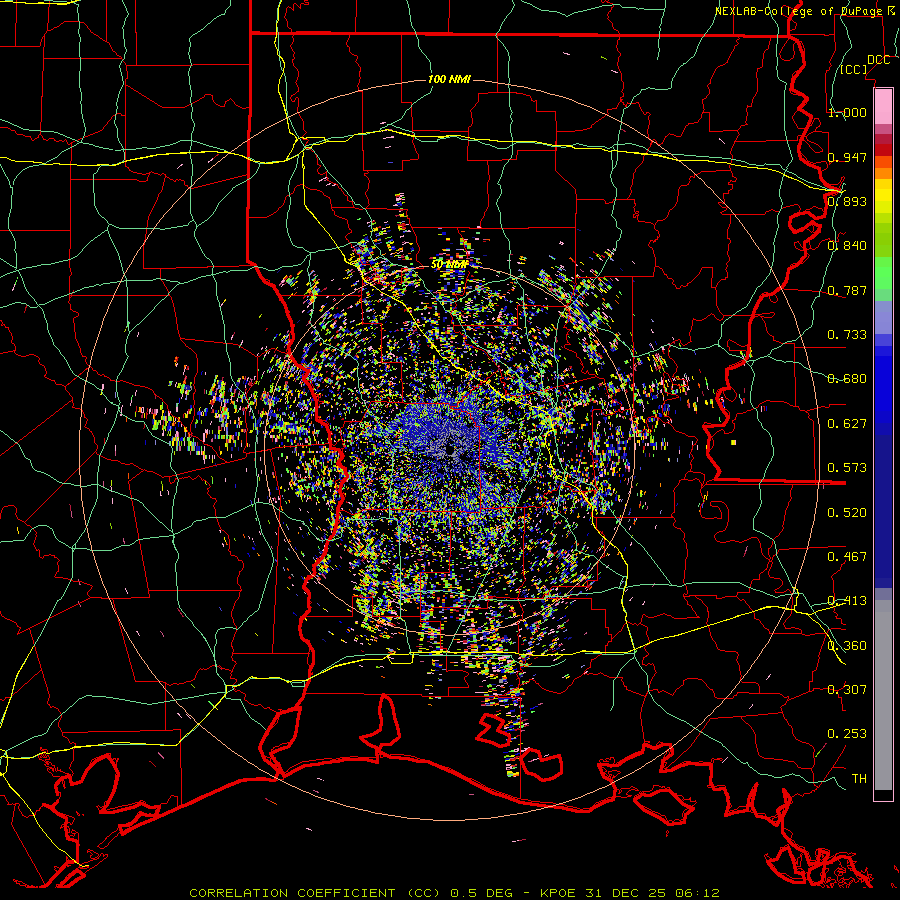Screen dimensions: 900x900
Task: Click the Correlation Coefficient KPOE caption
Action: tap(455, 893)
